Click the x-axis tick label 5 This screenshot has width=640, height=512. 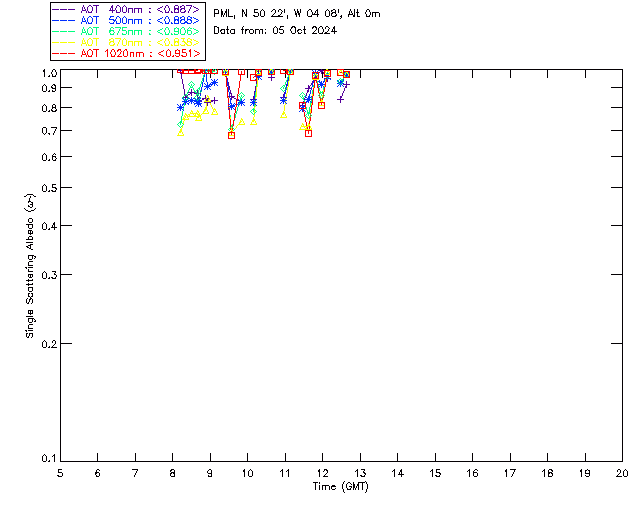pos(60,473)
